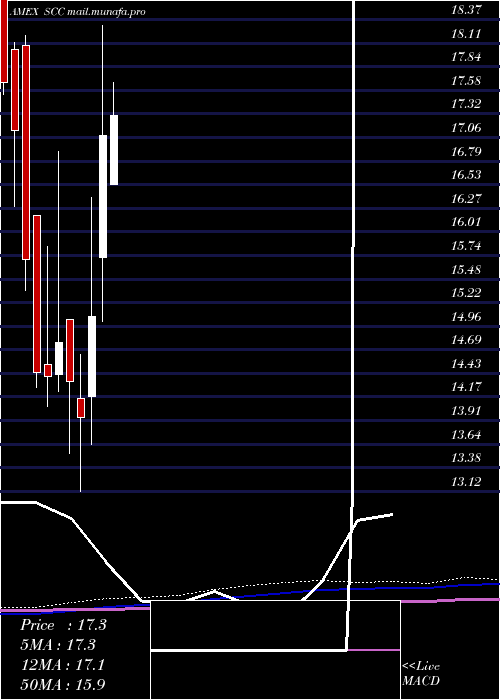Select the 15.22 price axis label
The image size is (500, 700).
[x=466, y=292]
